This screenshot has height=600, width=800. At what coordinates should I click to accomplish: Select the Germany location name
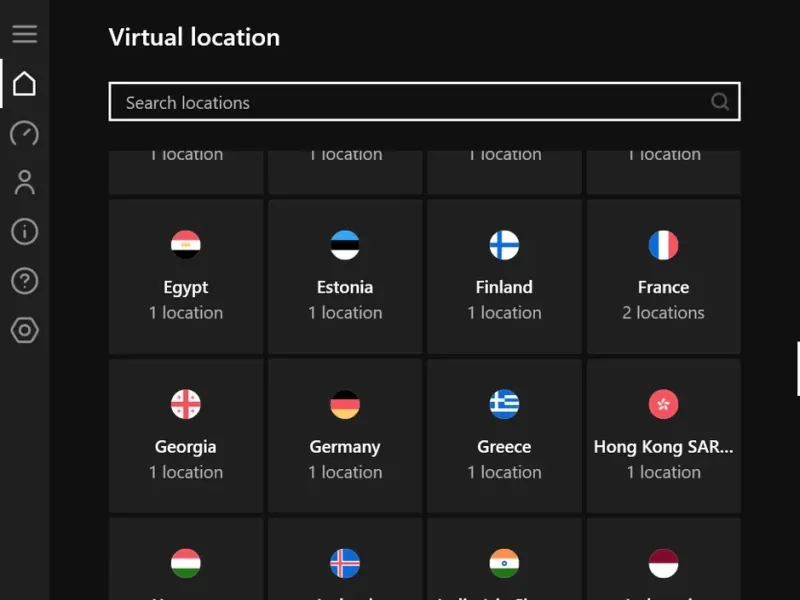click(345, 447)
